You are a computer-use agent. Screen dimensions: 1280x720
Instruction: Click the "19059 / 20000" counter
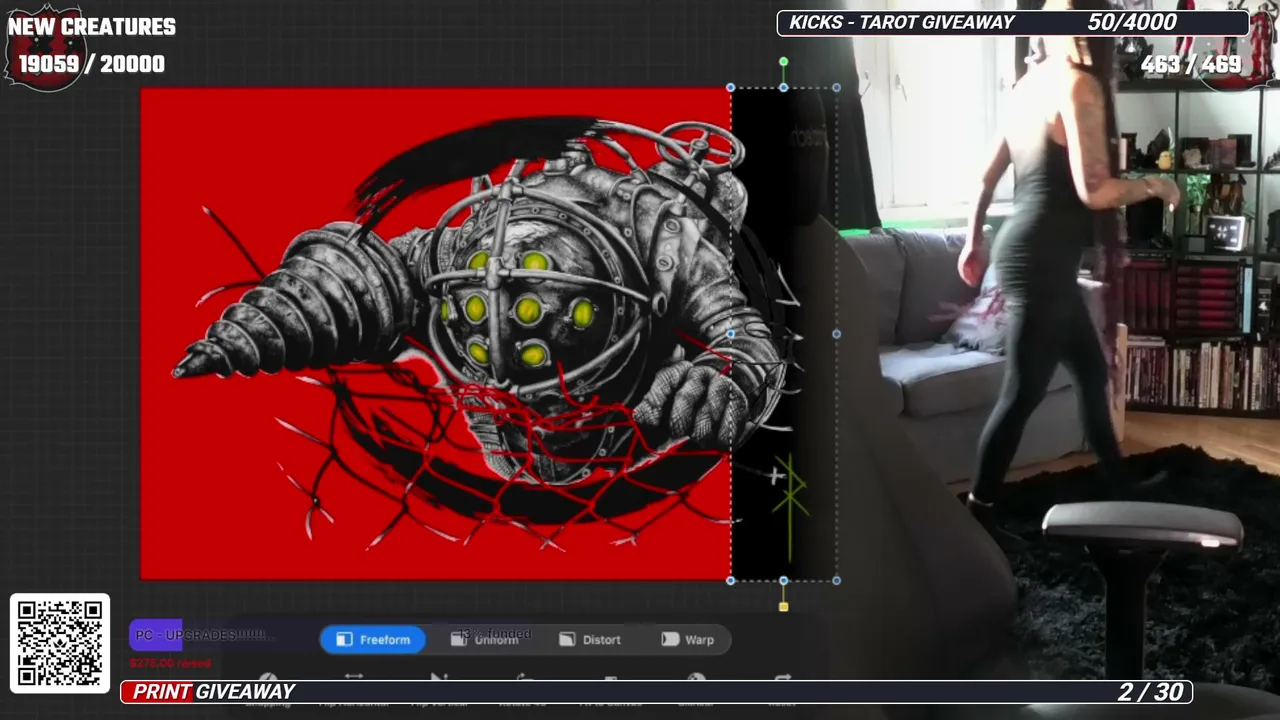[92, 64]
